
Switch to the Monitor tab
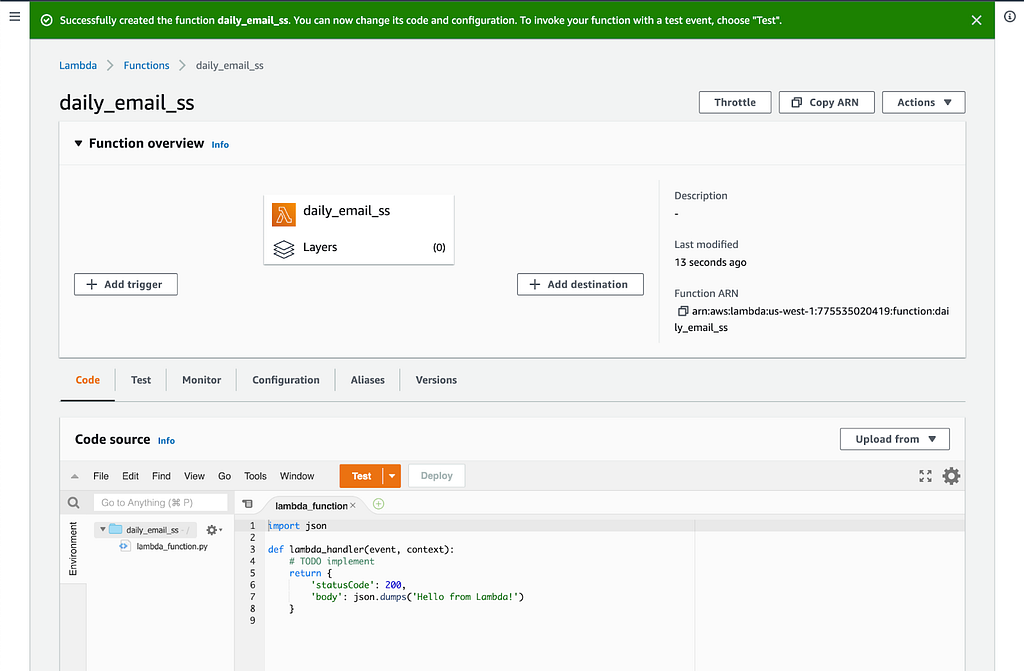(x=201, y=380)
